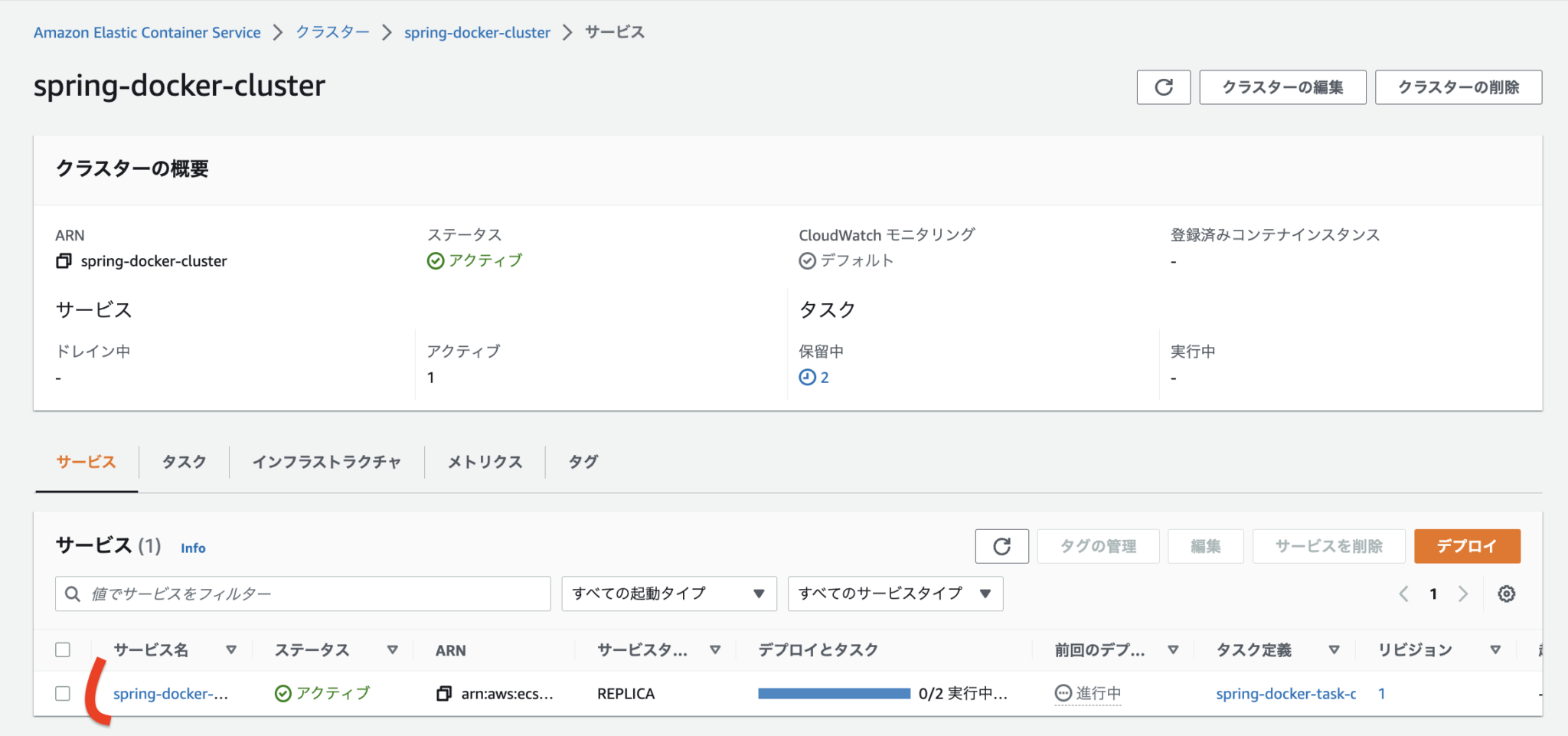This screenshot has height=736, width=1568.
Task: Check the select-all checkbox in table header
Action: click(x=64, y=649)
